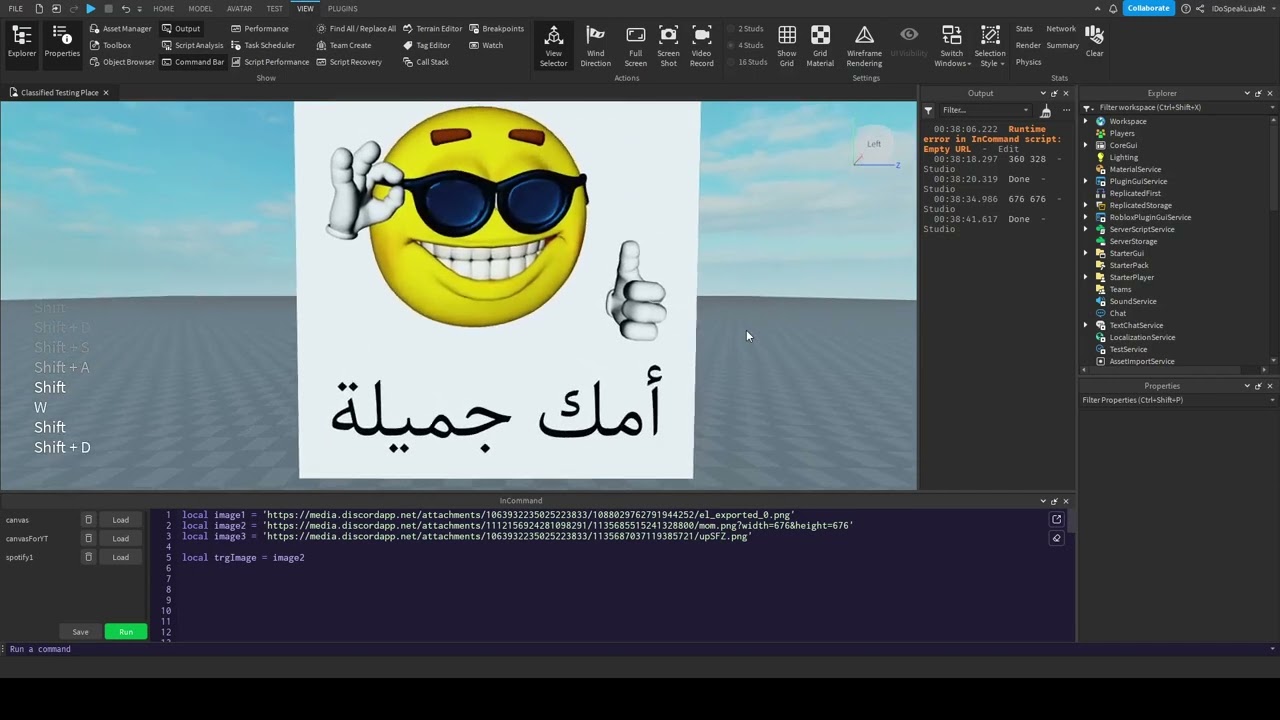Open the Switch Windows dropdown
Screen dimensions: 1280x720
point(952,46)
